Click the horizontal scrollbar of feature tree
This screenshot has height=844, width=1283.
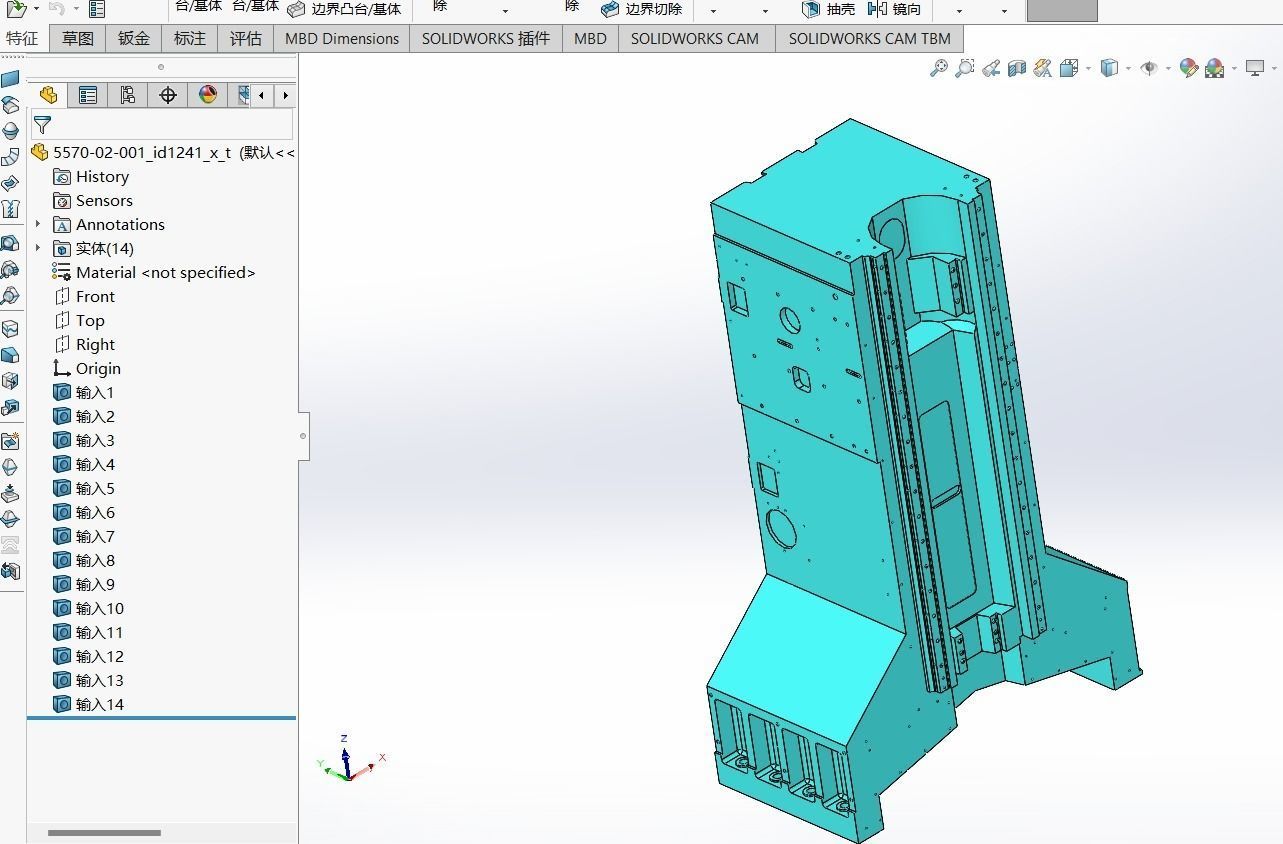pos(104,832)
